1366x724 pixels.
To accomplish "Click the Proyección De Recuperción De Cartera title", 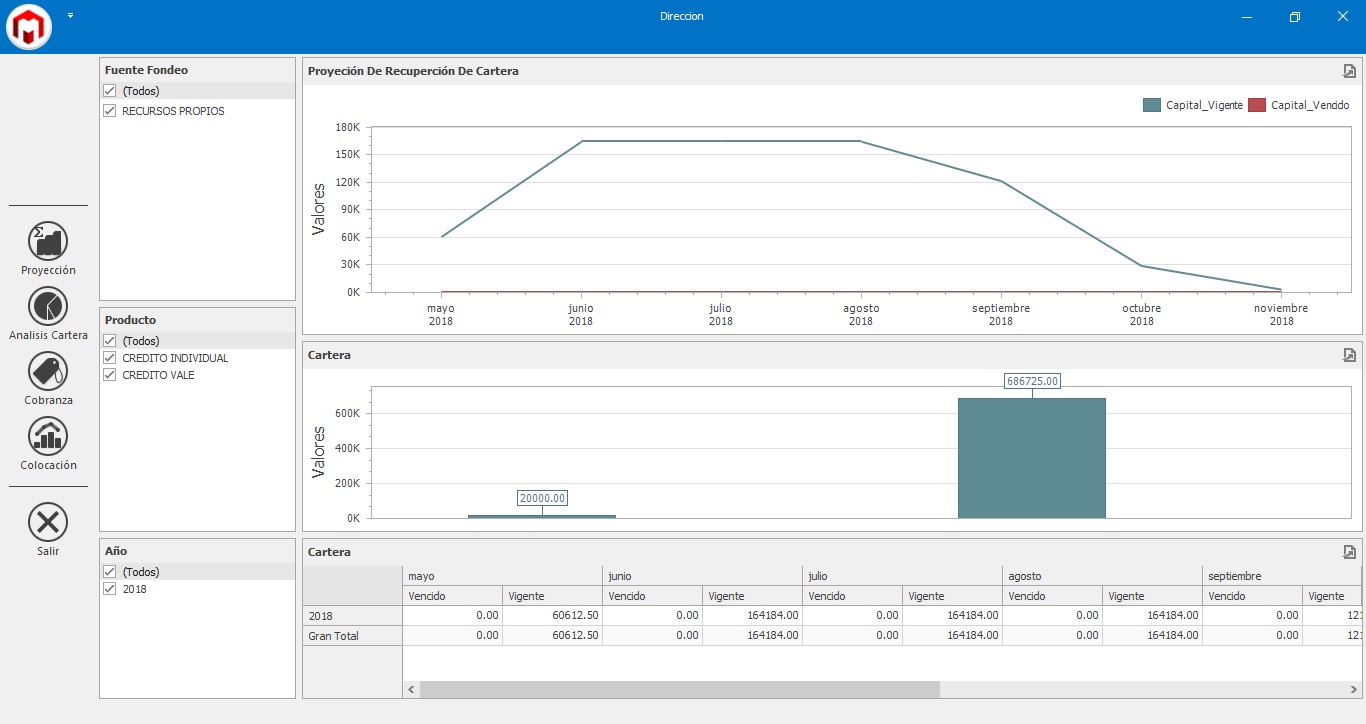I will 413,71.
